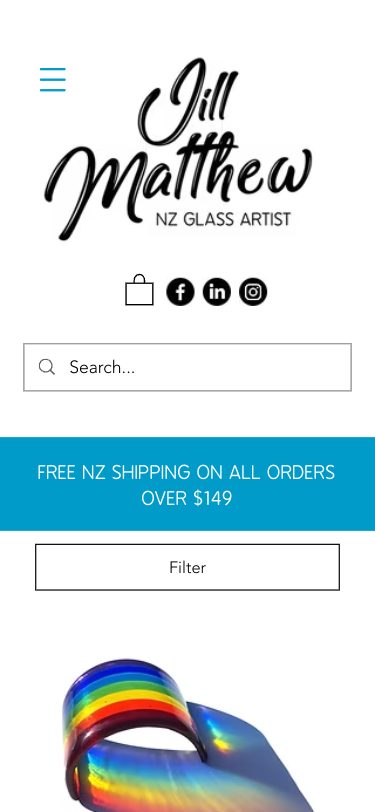The image size is (375, 812).
Task: Go to Instagram via its icon
Action: pos(253,292)
